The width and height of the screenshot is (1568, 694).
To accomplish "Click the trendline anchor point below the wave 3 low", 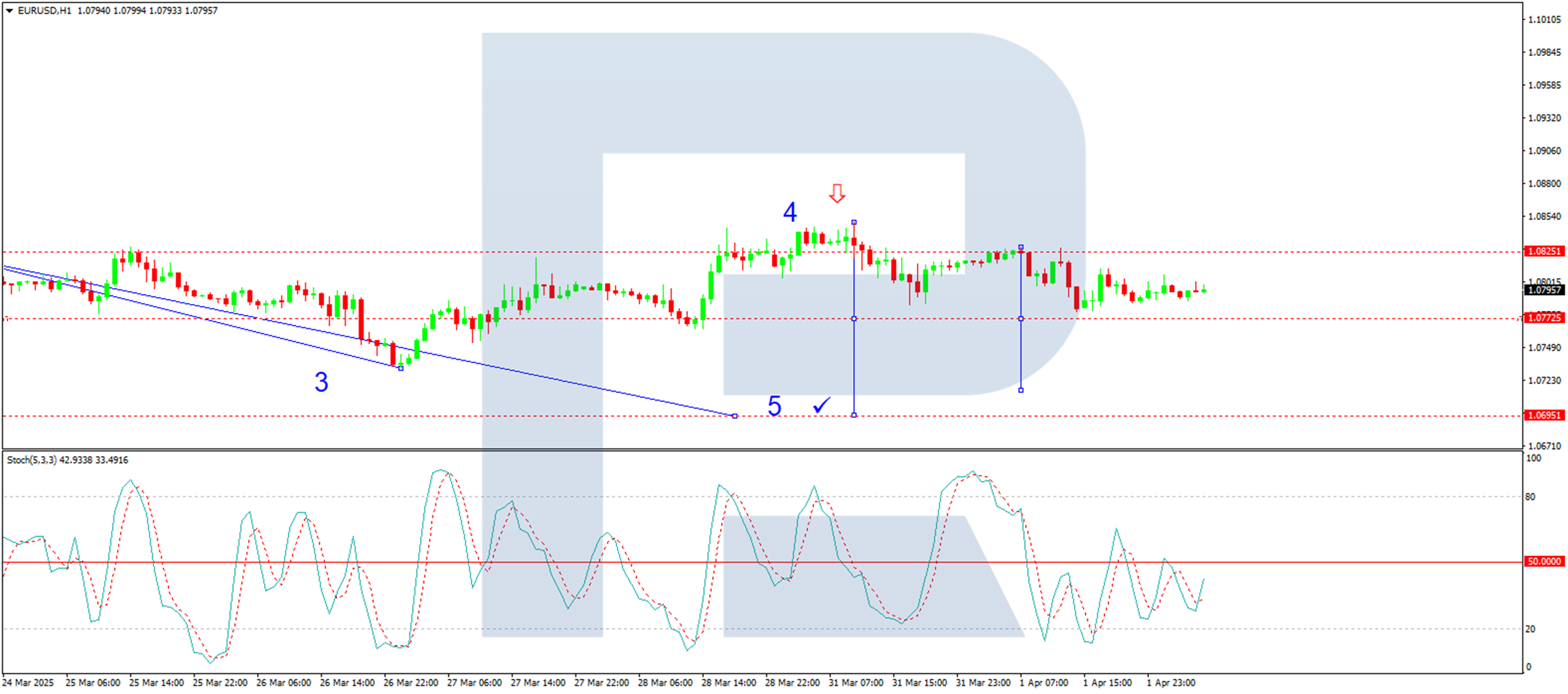I will 401,368.
